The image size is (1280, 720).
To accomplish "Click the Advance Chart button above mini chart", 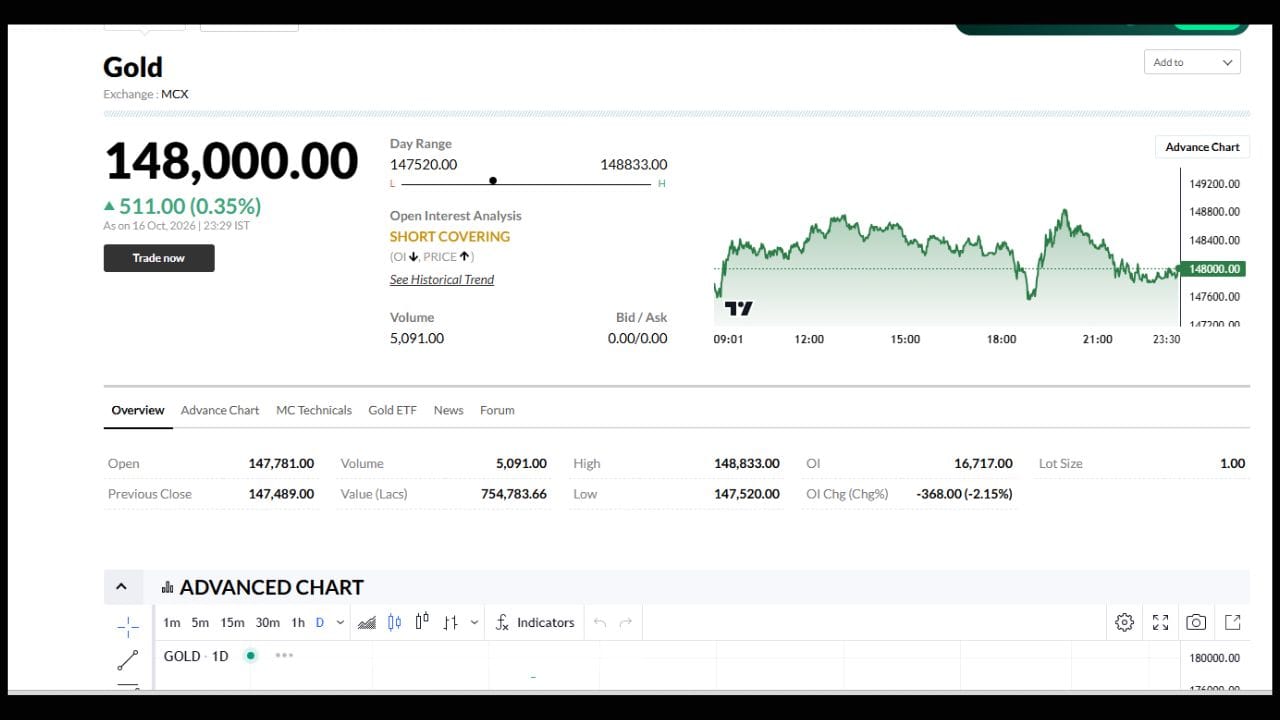I will [1202, 147].
